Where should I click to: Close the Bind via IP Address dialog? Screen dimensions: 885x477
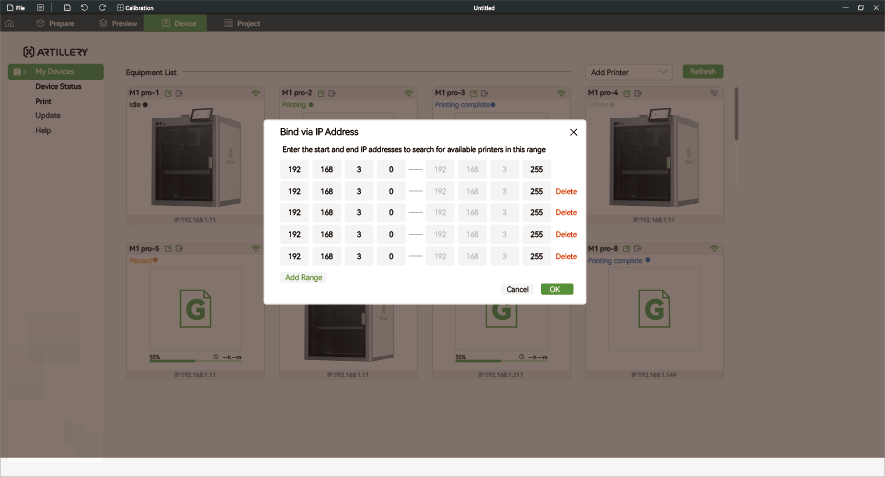pyautogui.click(x=573, y=132)
